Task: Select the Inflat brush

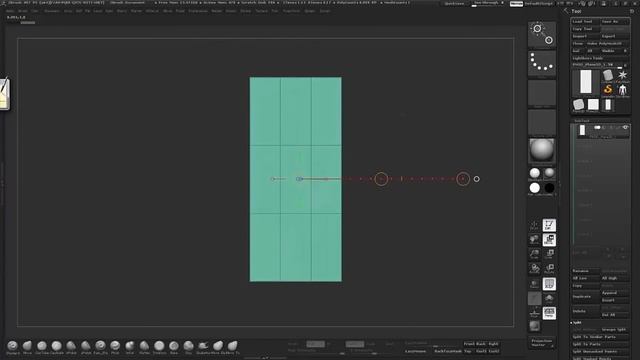Action: pyautogui.click(x=130, y=347)
